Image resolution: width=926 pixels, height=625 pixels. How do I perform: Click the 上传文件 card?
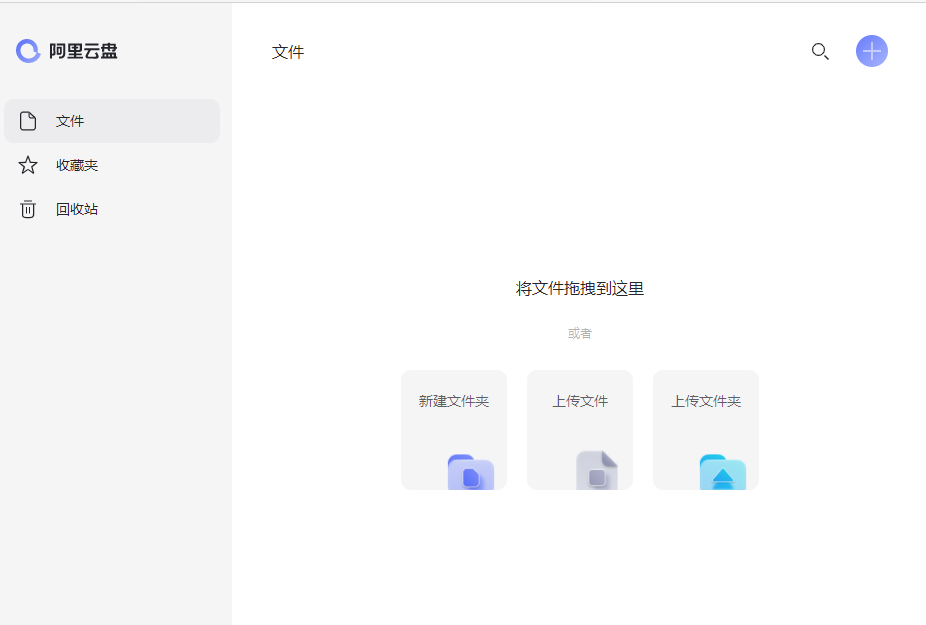coord(580,430)
